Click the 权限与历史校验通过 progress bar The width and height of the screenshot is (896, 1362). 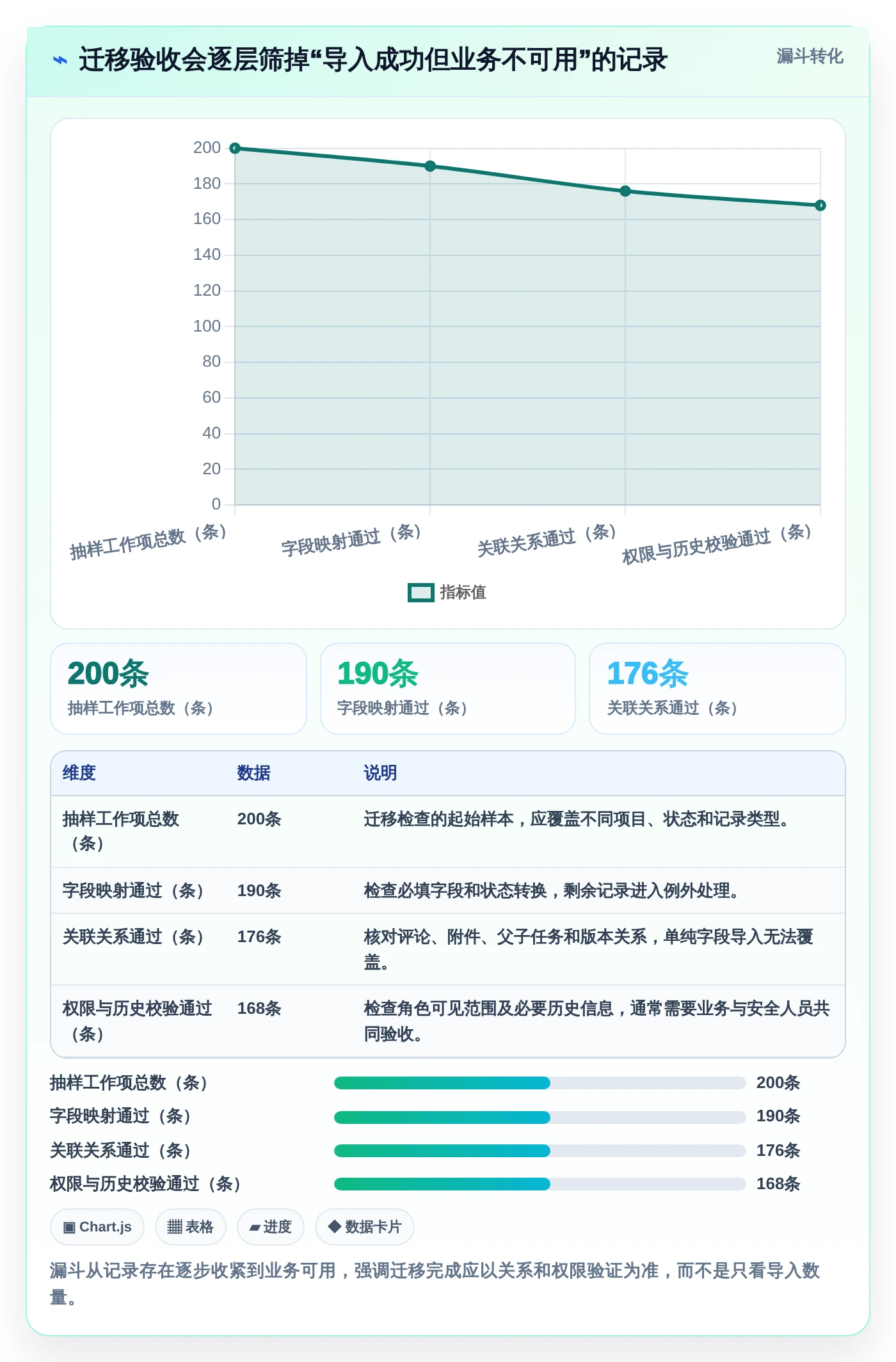(540, 1184)
